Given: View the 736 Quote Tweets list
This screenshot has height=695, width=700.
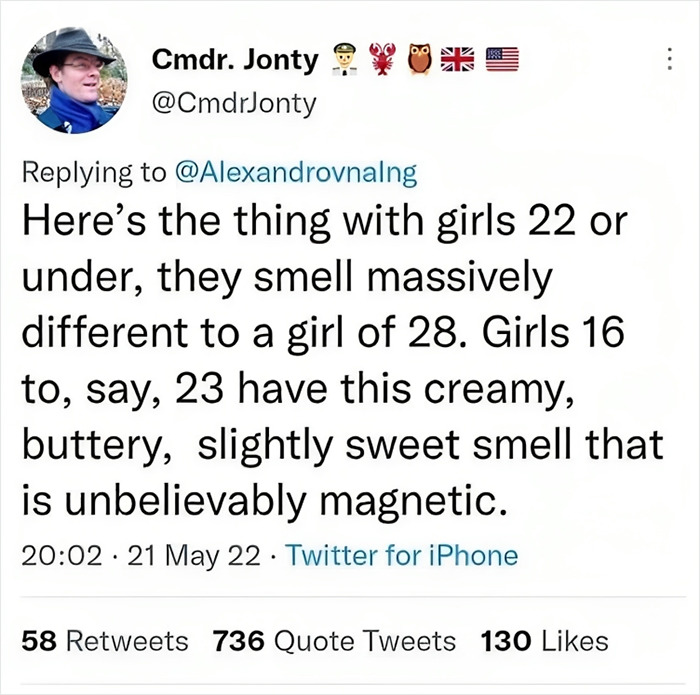Looking at the screenshot, I should pyautogui.click(x=335, y=640).
